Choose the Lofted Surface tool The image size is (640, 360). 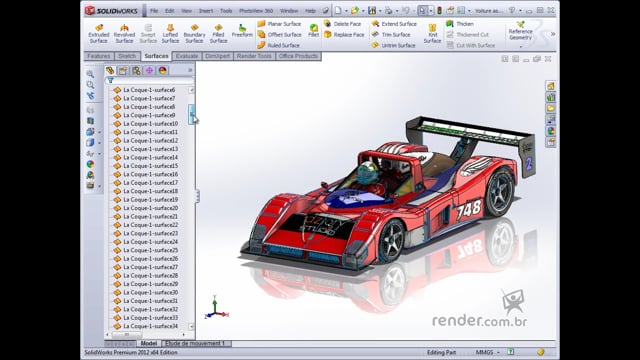pyautogui.click(x=170, y=33)
